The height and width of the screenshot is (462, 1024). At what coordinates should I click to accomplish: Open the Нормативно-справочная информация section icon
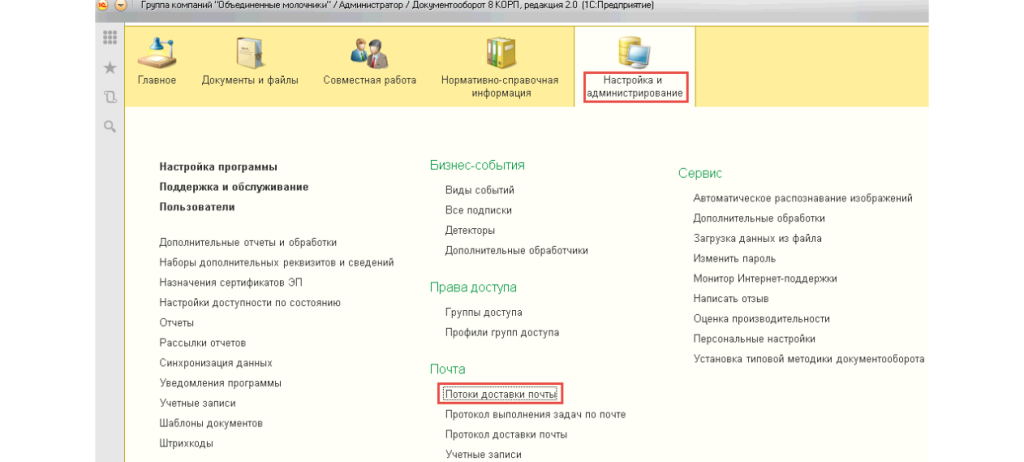click(x=501, y=56)
